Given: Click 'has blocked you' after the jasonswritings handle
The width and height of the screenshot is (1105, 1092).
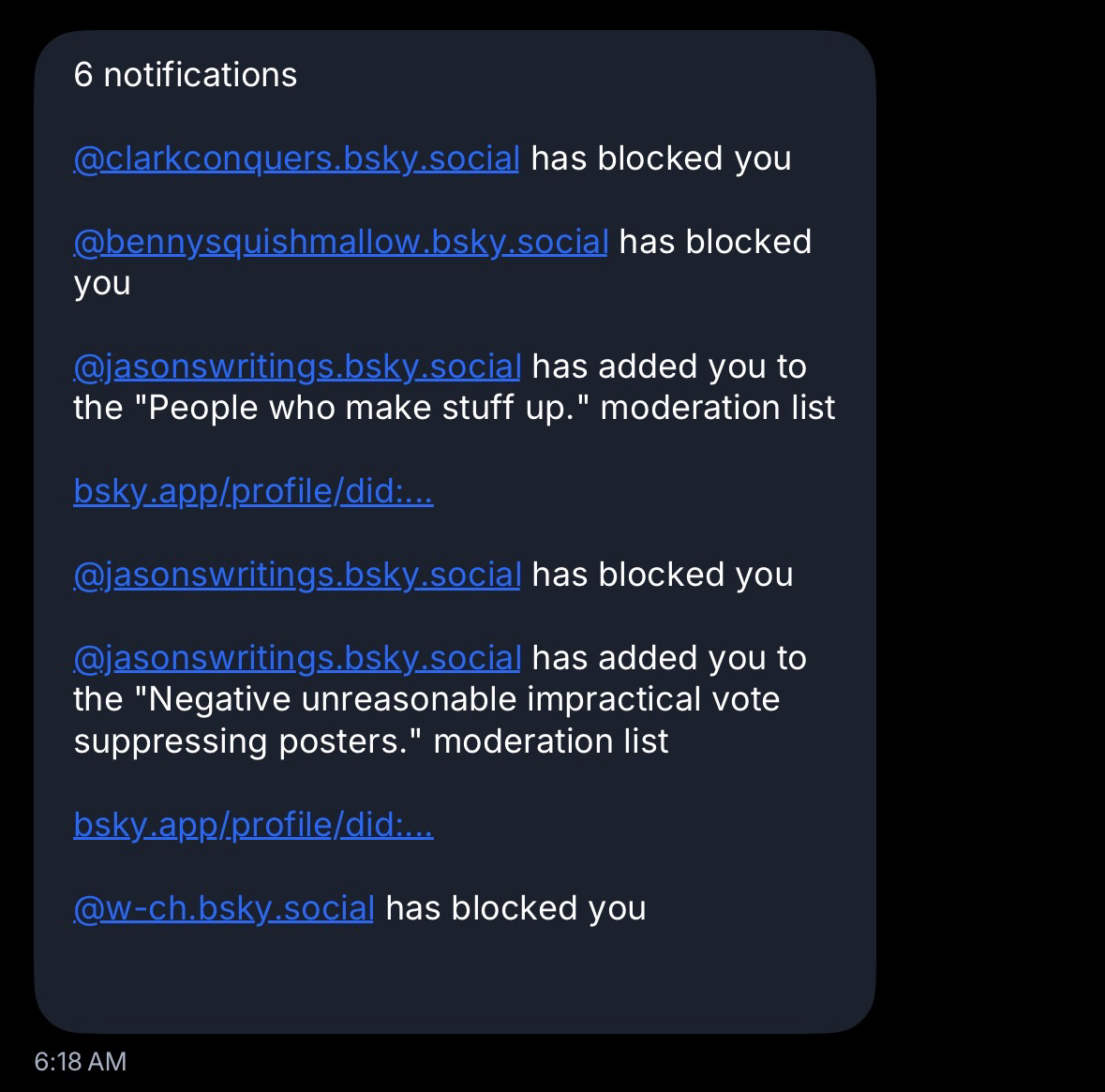Looking at the screenshot, I should [x=662, y=575].
